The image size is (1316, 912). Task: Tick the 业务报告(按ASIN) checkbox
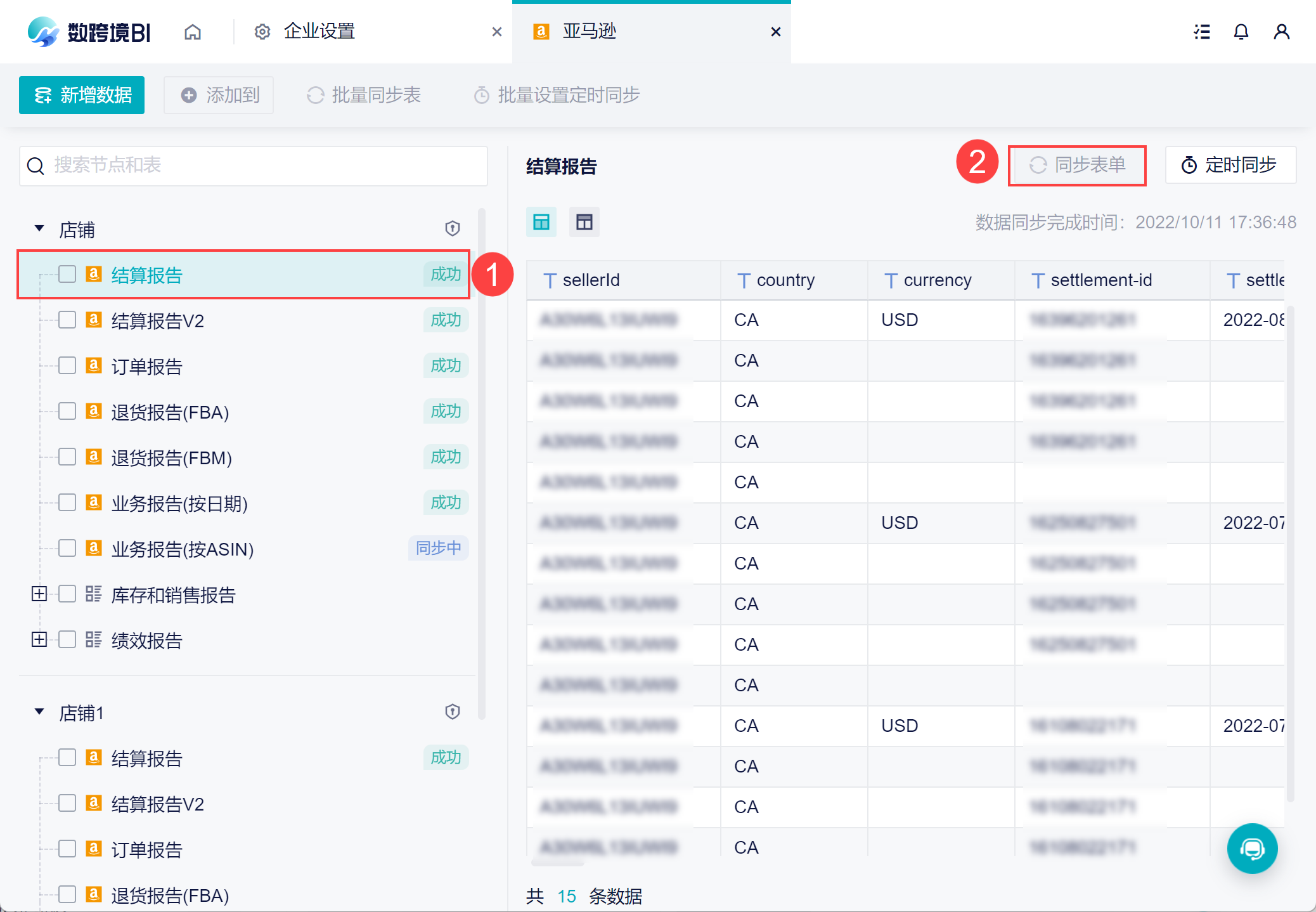pos(67,548)
